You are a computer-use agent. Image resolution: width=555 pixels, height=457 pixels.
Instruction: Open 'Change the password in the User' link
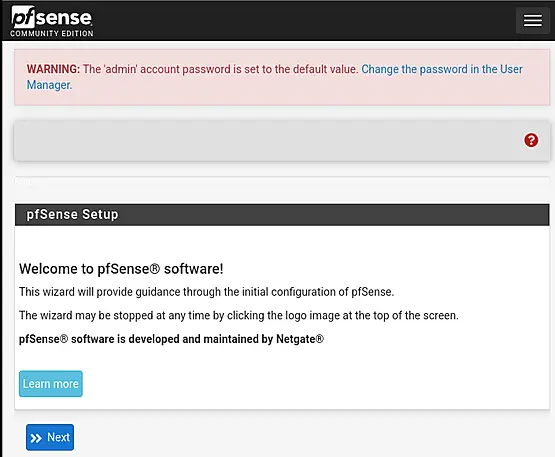(x=442, y=69)
